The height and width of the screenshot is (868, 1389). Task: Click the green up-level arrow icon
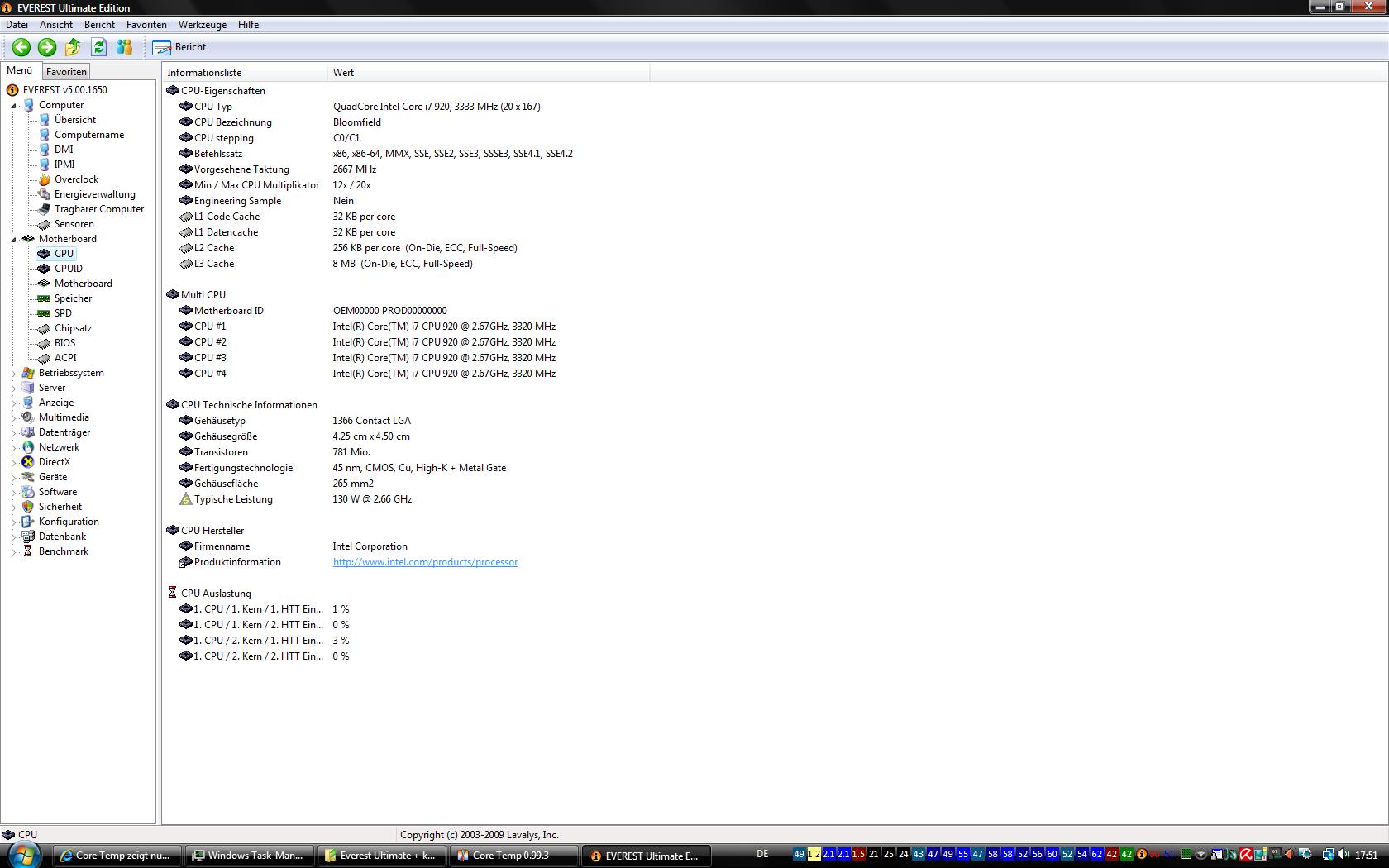click(x=73, y=47)
